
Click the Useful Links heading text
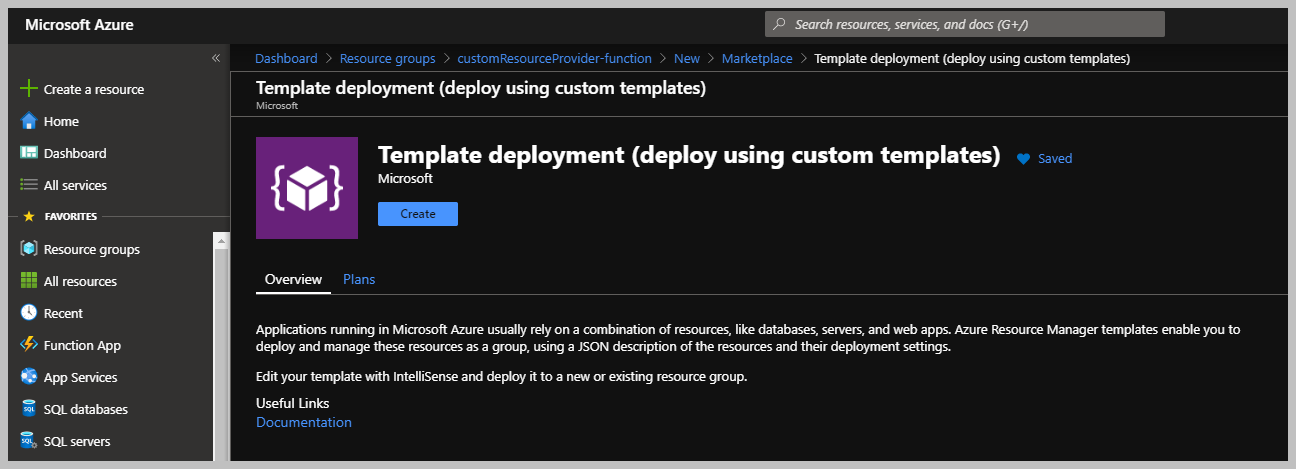(x=292, y=403)
